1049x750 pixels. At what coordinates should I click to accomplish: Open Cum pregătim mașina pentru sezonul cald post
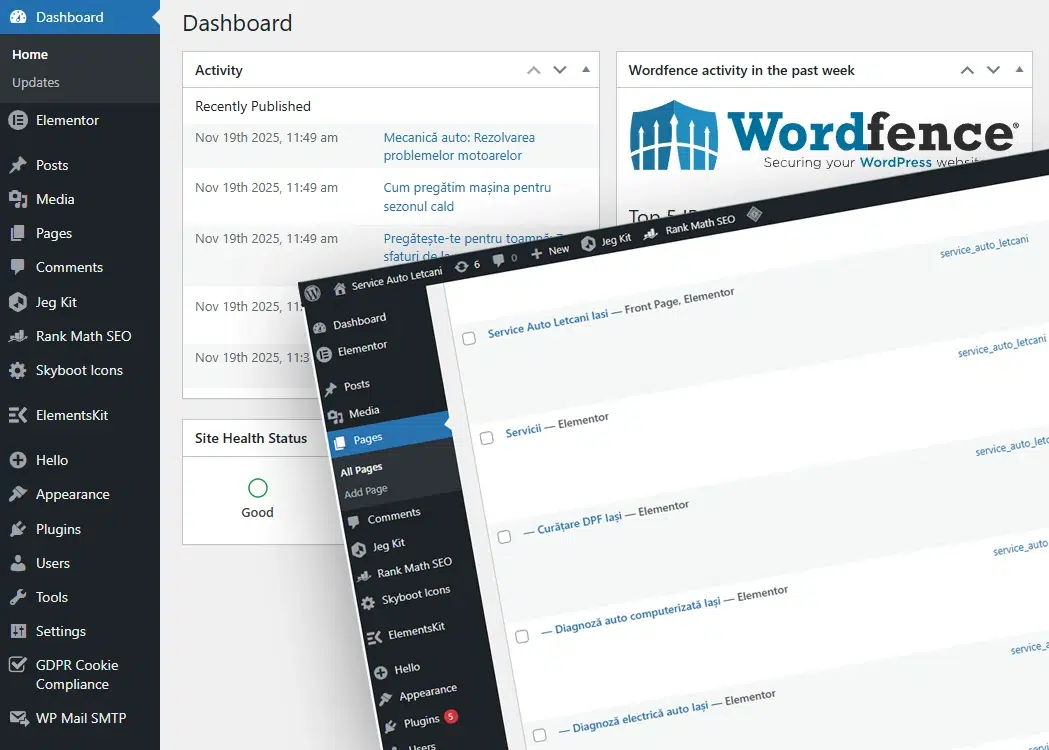[467, 197]
